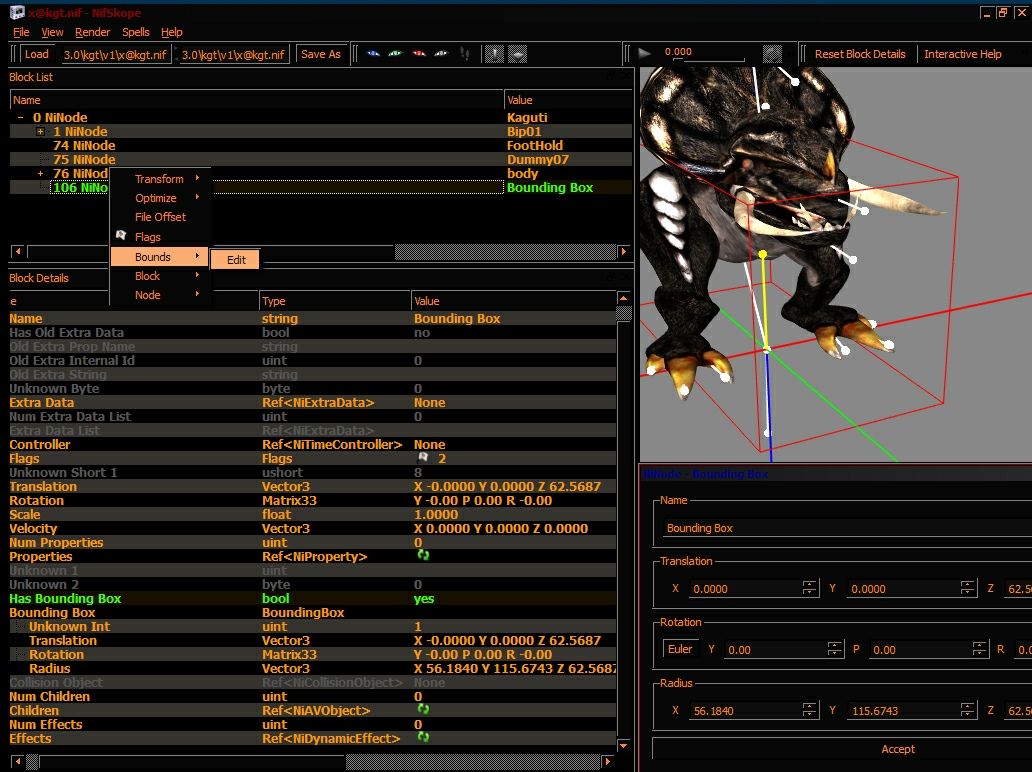The height and width of the screenshot is (772, 1032).
Task: Open the View menu
Action: click(52, 32)
